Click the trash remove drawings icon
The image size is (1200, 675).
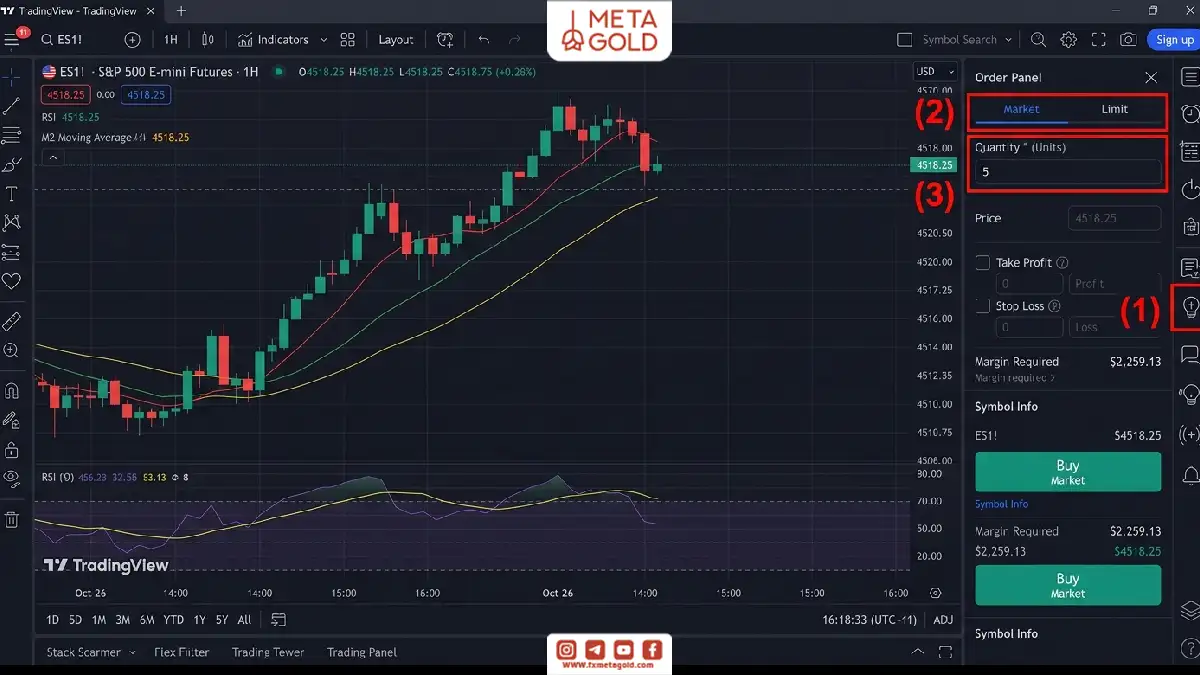pos(12,519)
